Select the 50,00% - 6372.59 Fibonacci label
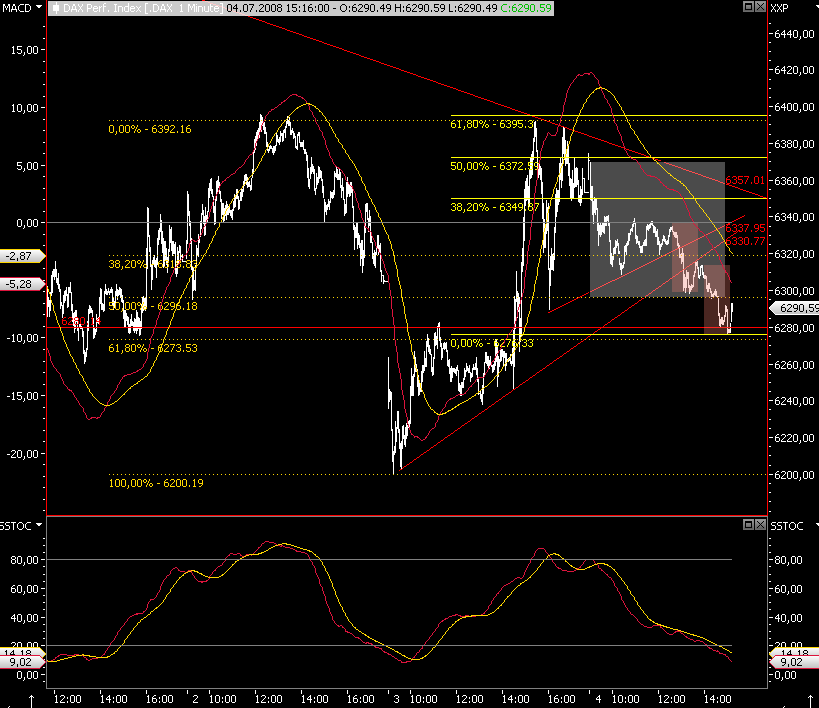819x708 pixels. point(495,166)
